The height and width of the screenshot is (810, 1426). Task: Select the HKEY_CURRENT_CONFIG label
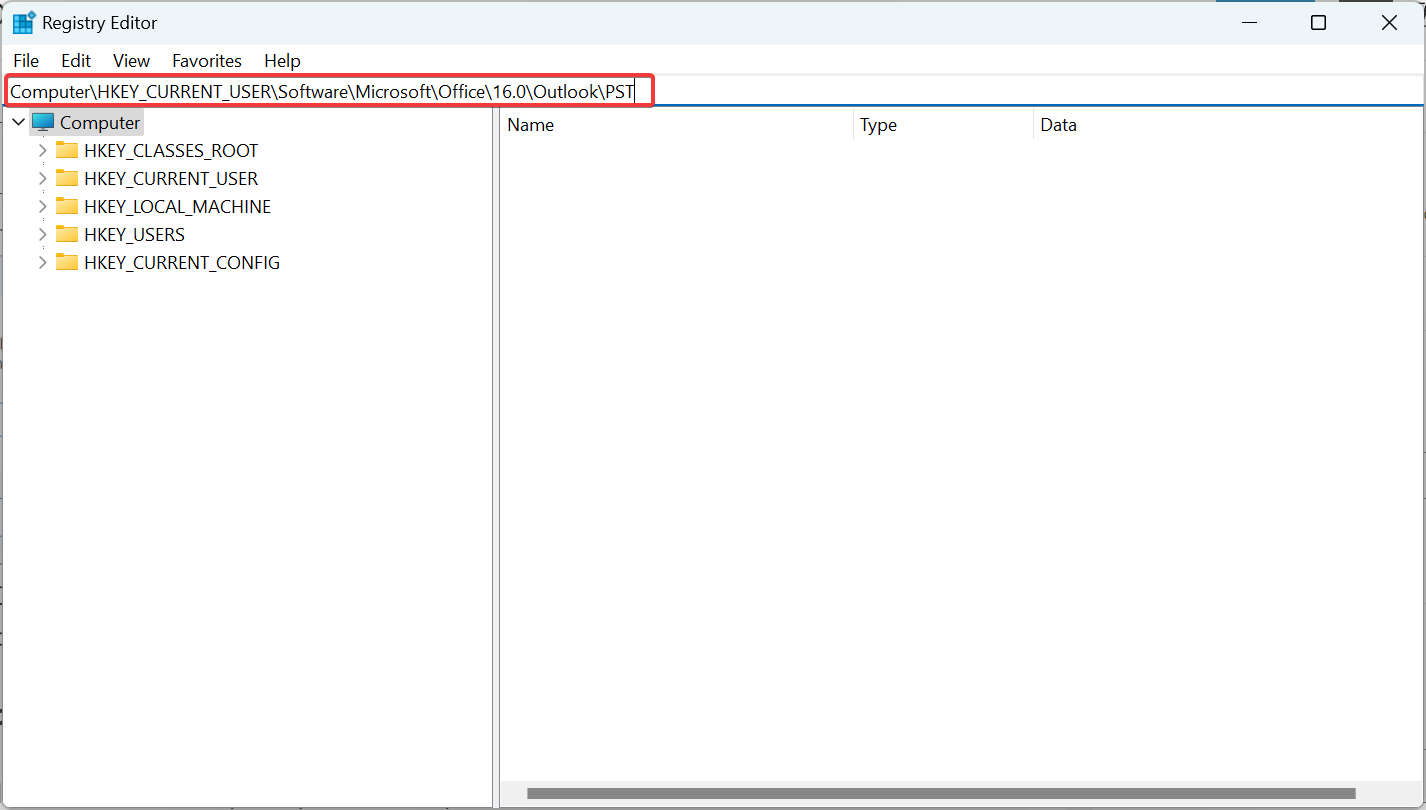pyautogui.click(x=182, y=263)
